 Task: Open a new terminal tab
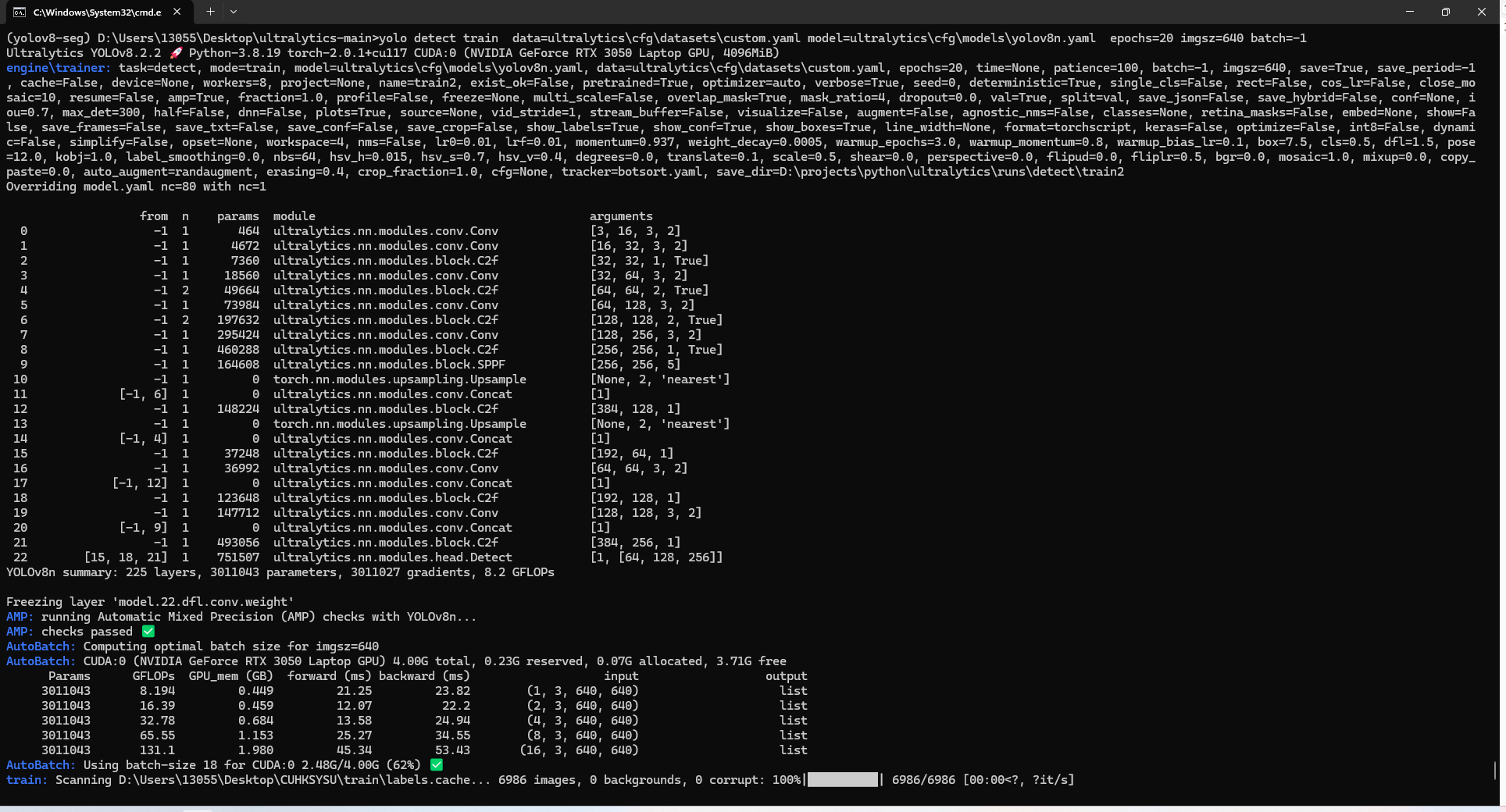coord(210,12)
